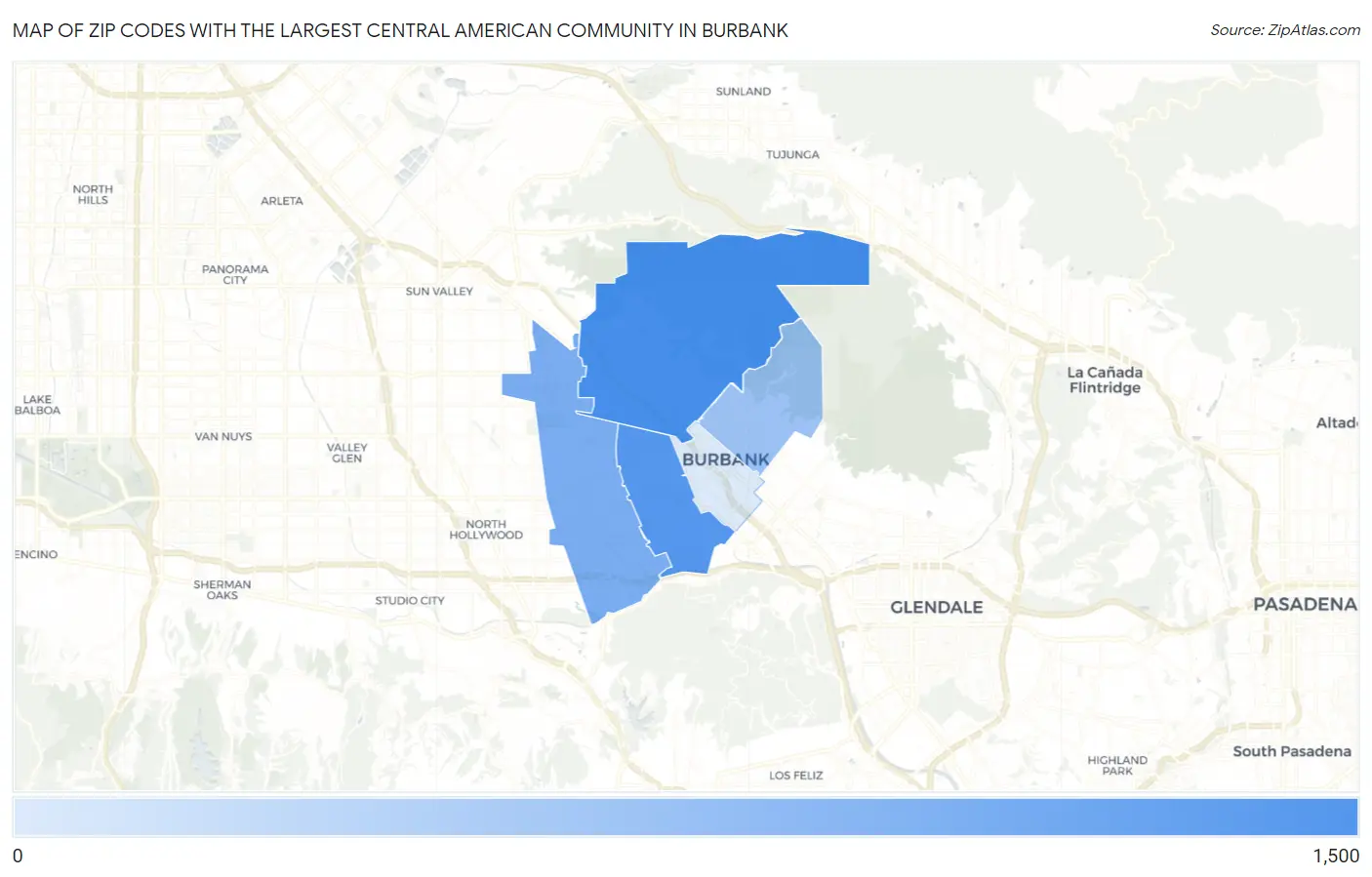
Task: Click the TUJUNGA label
Action: [x=792, y=155]
